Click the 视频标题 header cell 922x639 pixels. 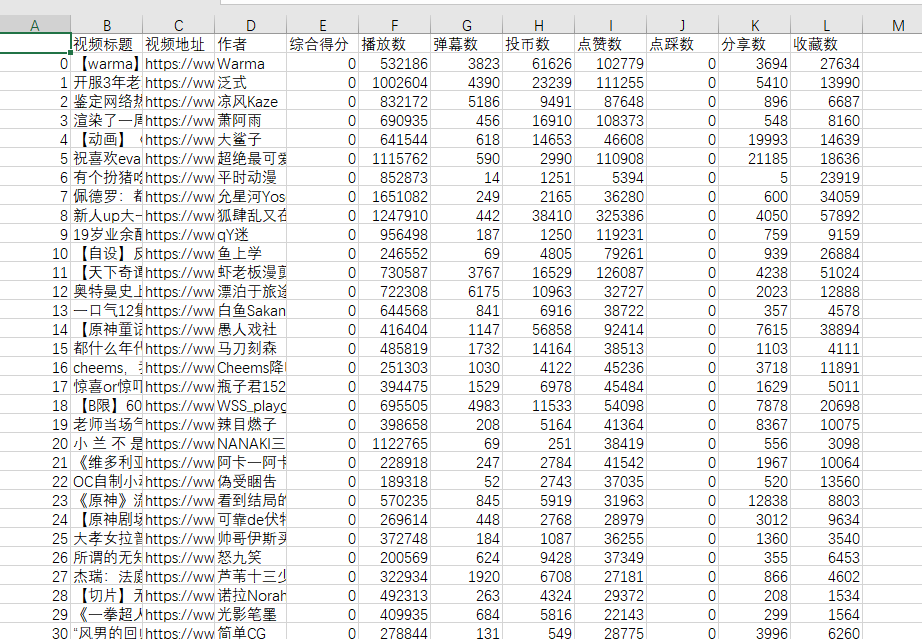pos(107,44)
